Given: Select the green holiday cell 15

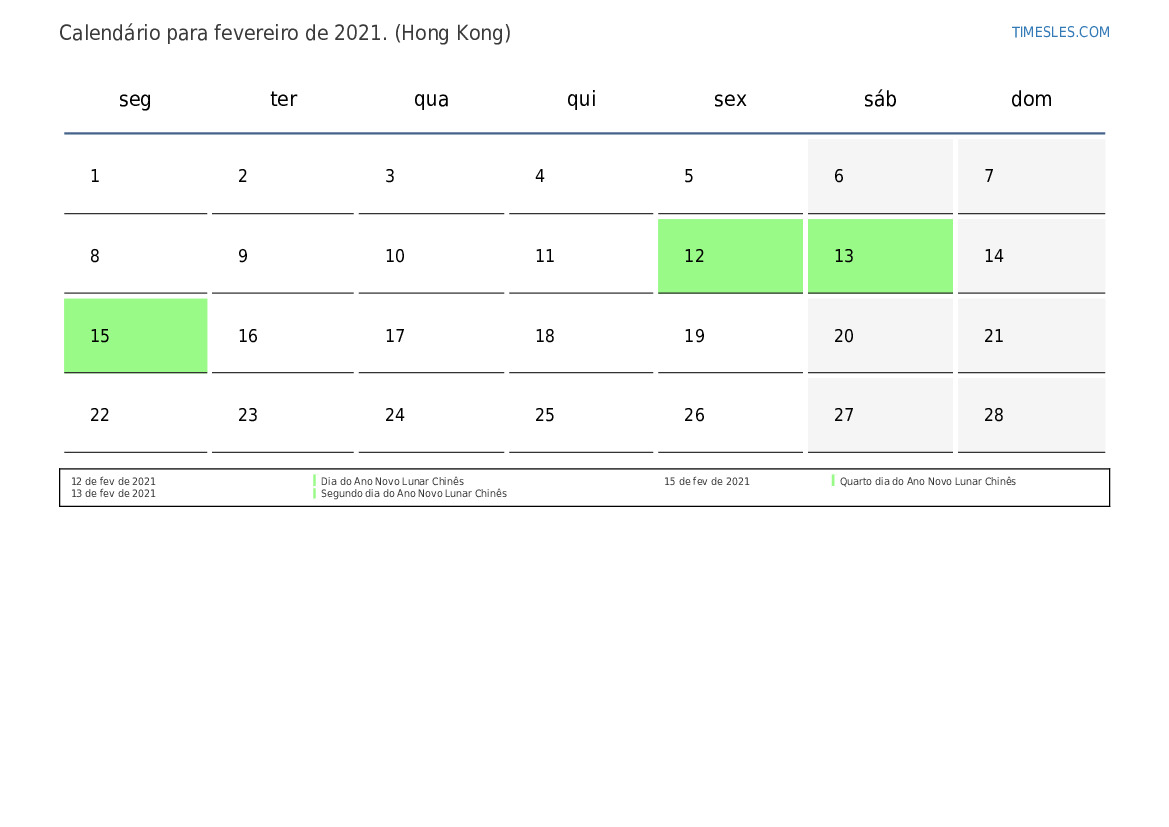Looking at the screenshot, I should [136, 336].
